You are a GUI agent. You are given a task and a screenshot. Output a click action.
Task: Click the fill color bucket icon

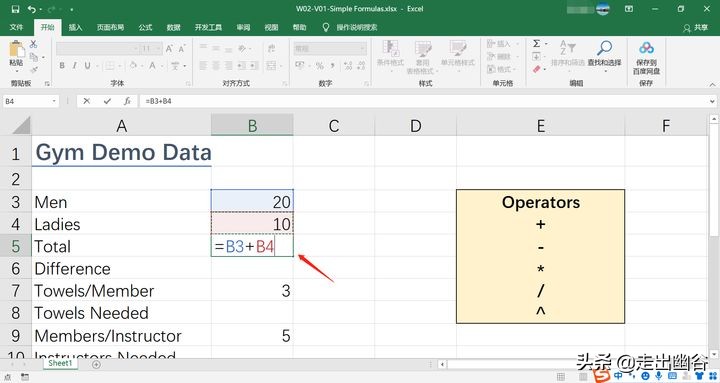133,66
